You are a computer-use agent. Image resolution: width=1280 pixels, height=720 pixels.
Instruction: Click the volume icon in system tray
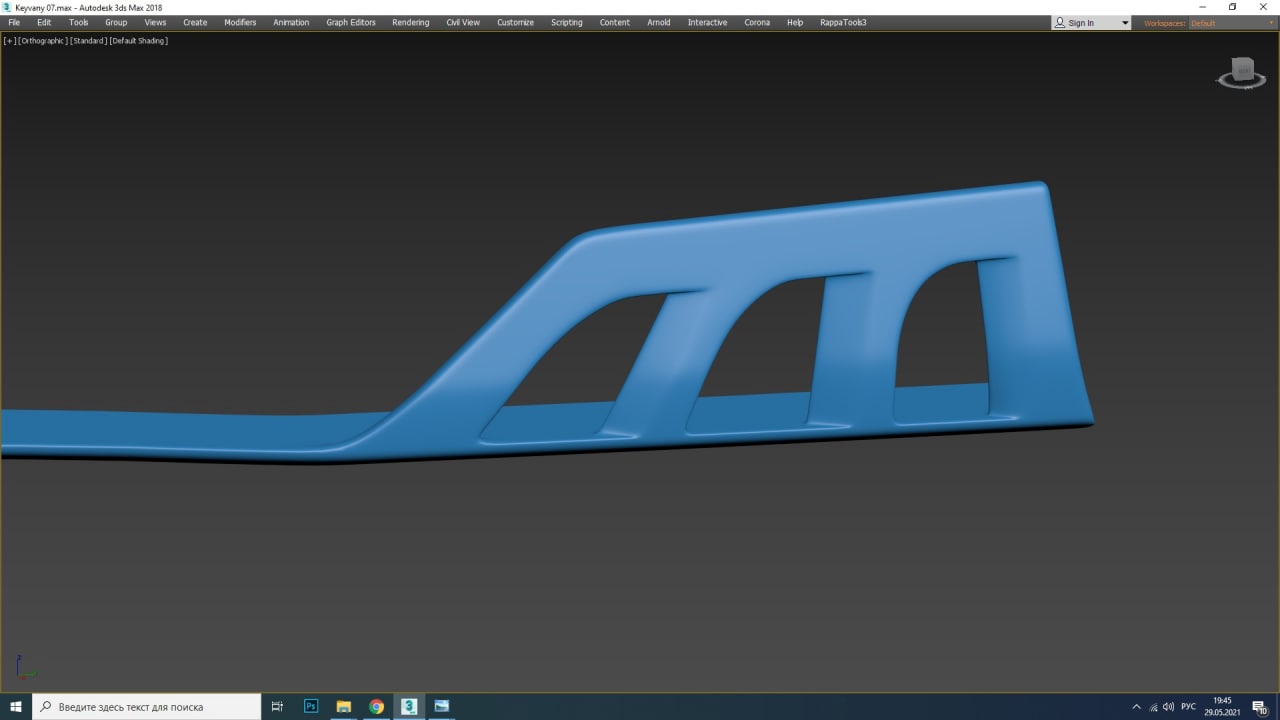click(1168, 707)
